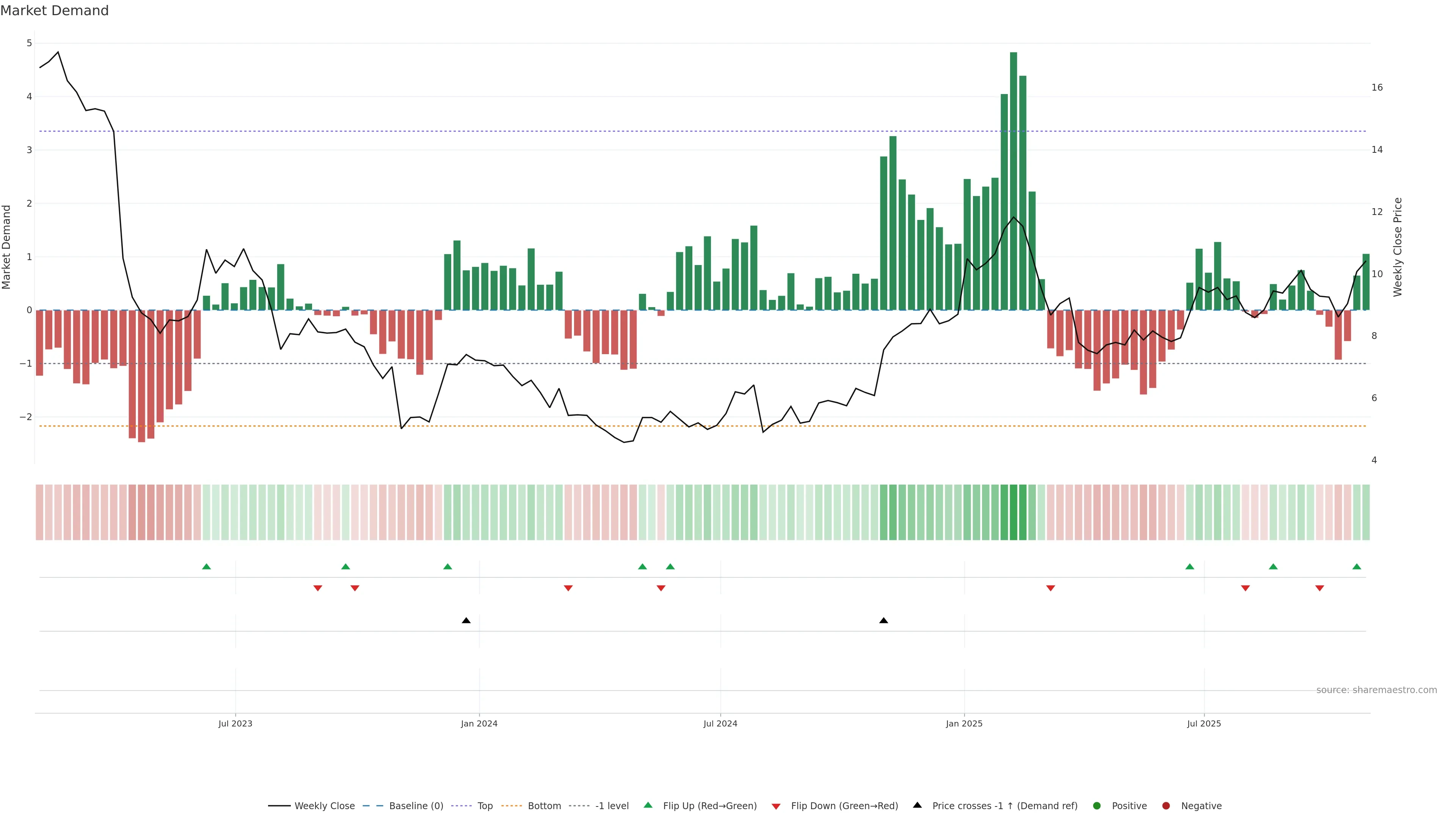Screen dimensions: 1456x819
Task: Toggle the -1 level legend entry
Action: coord(612,805)
